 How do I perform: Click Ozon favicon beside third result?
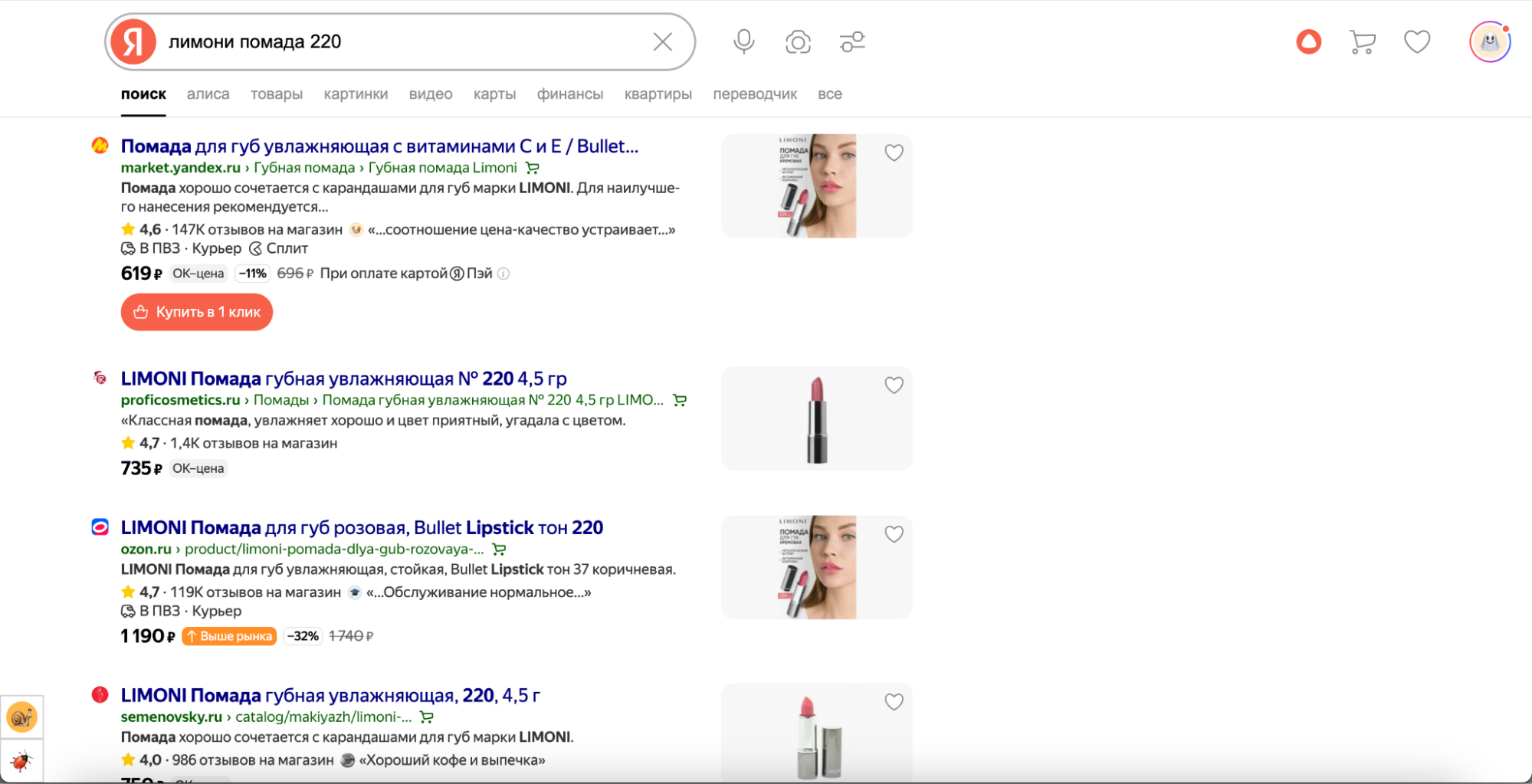pyautogui.click(x=100, y=527)
